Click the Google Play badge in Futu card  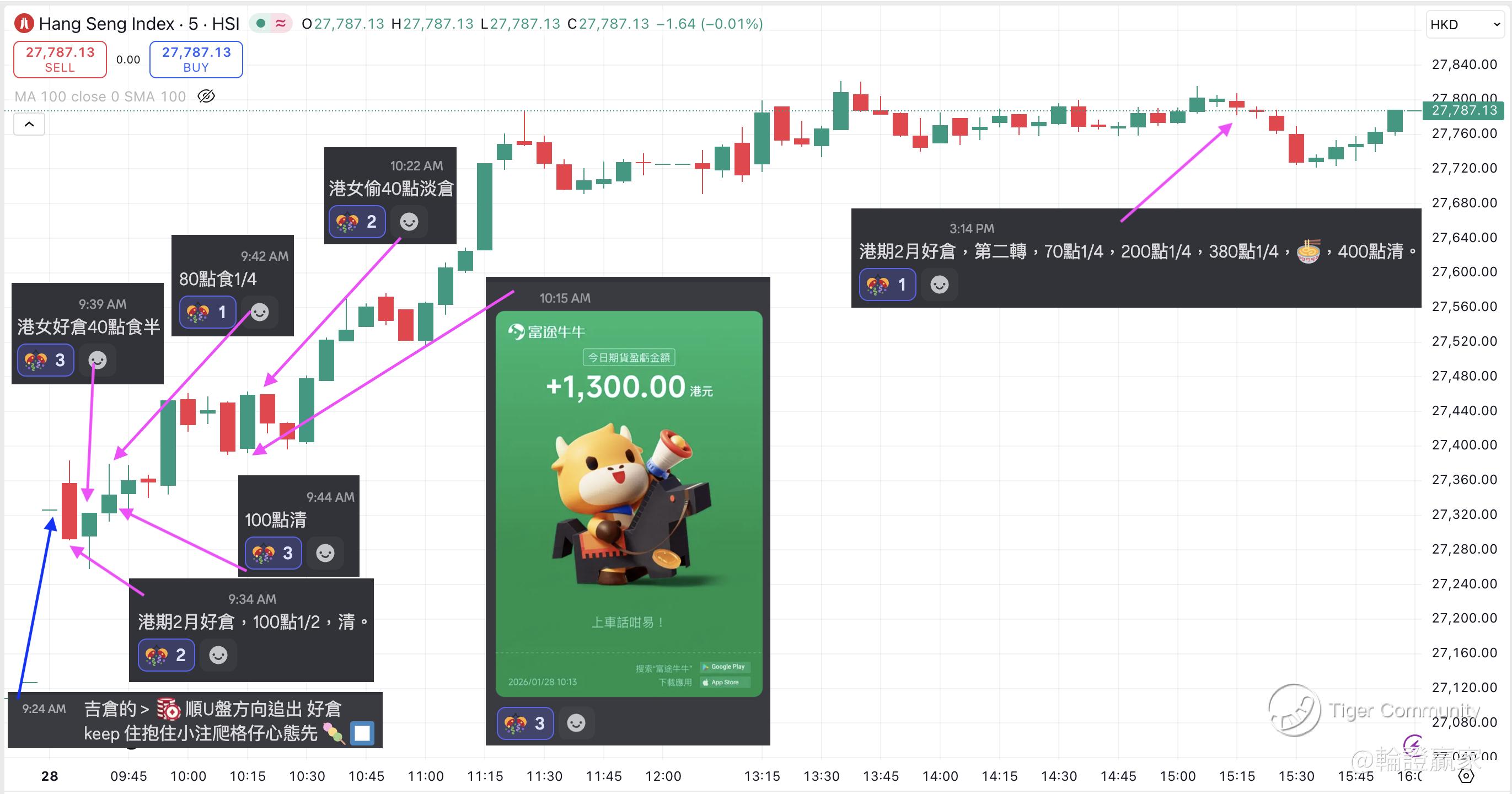(726, 667)
